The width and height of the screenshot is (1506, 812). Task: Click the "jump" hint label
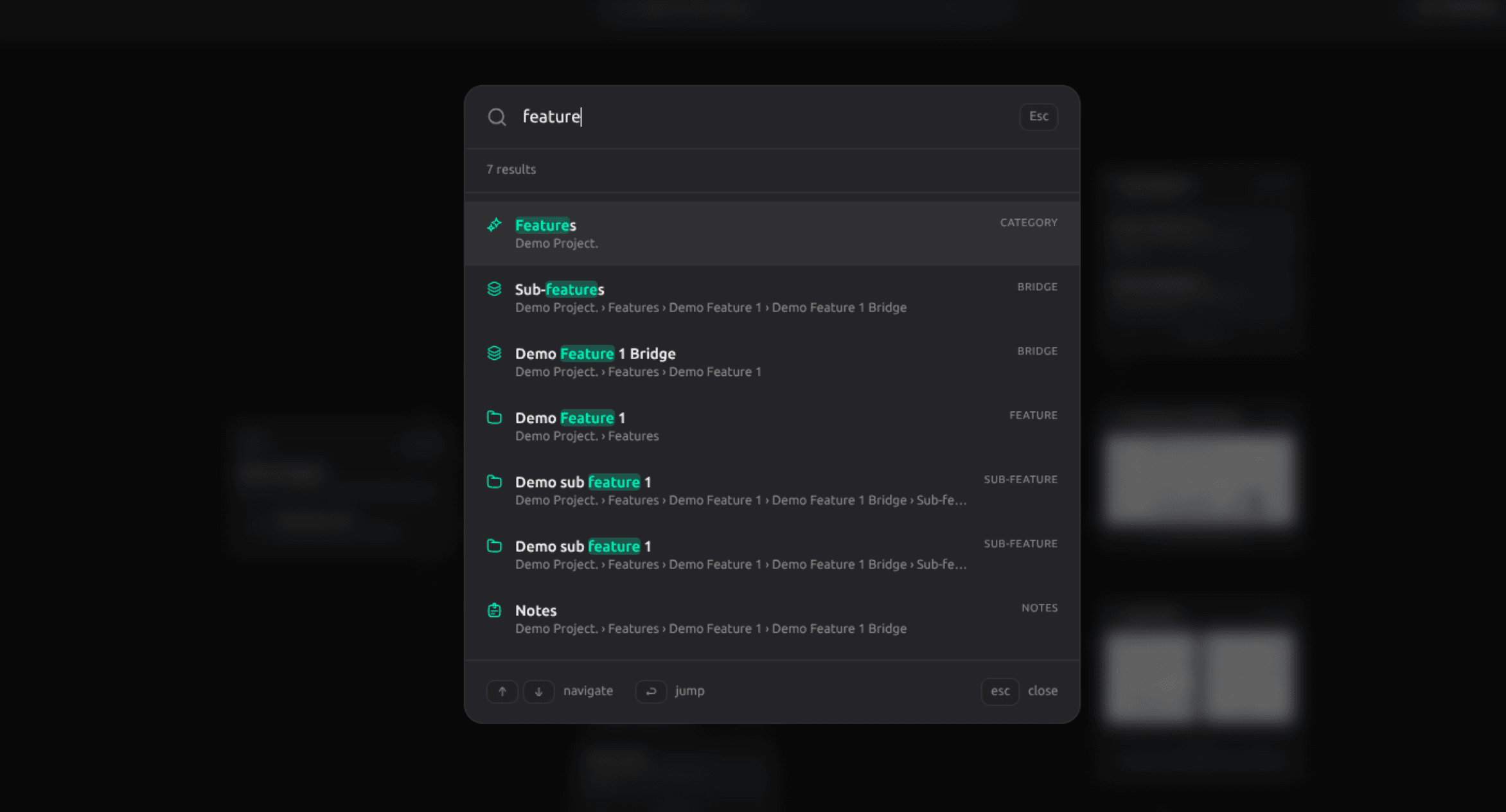pyautogui.click(x=689, y=691)
